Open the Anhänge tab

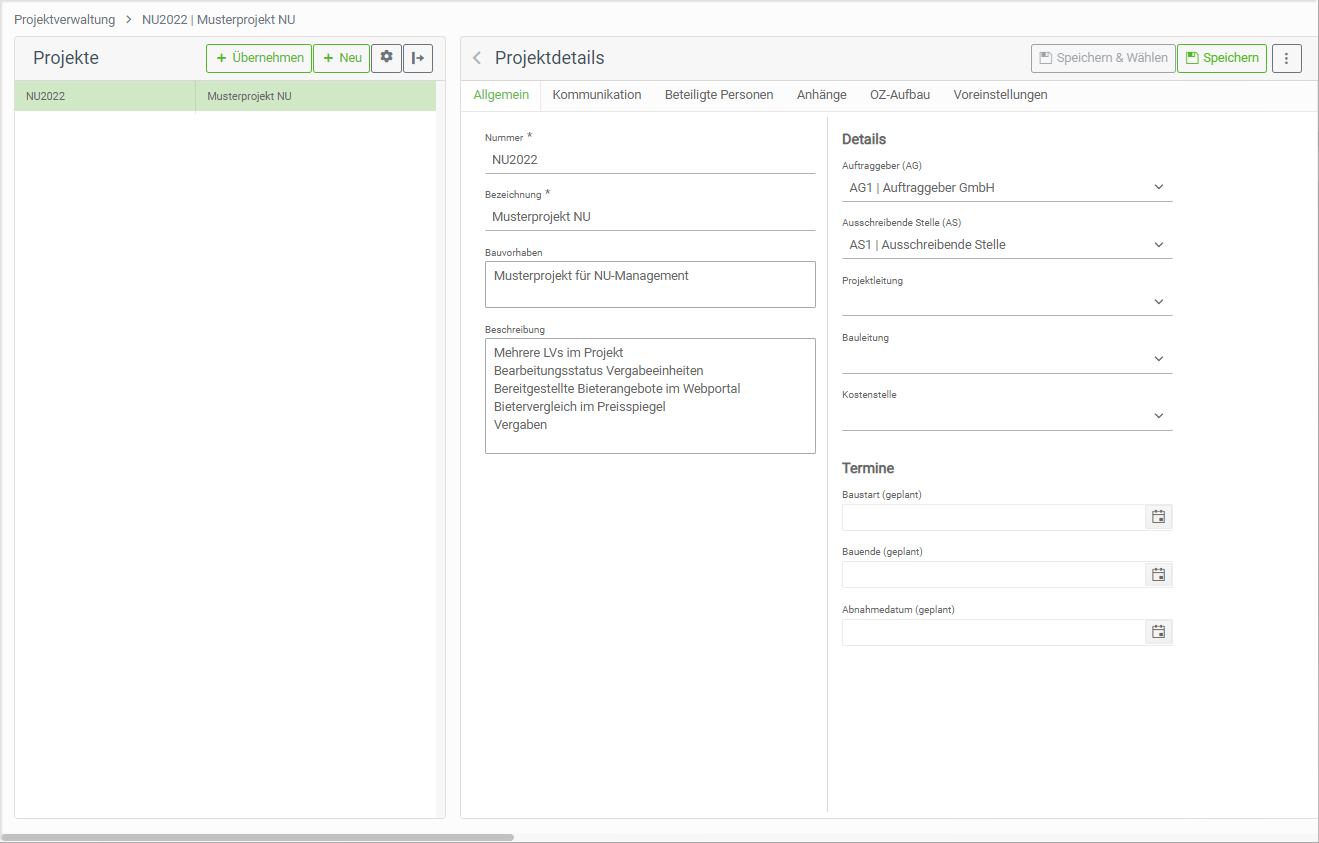tap(822, 95)
